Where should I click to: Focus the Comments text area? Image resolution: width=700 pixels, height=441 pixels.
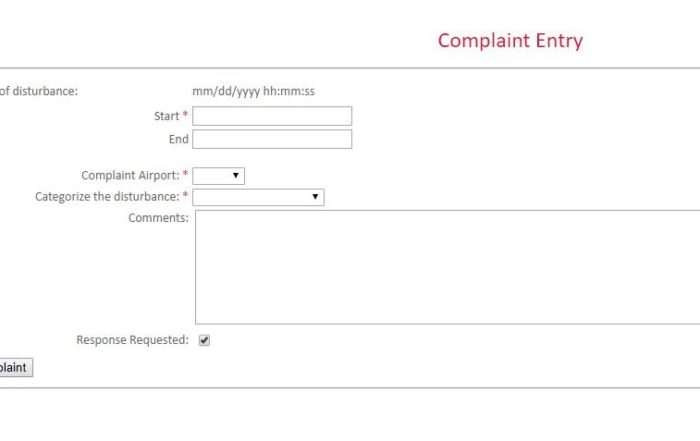(x=447, y=266)
